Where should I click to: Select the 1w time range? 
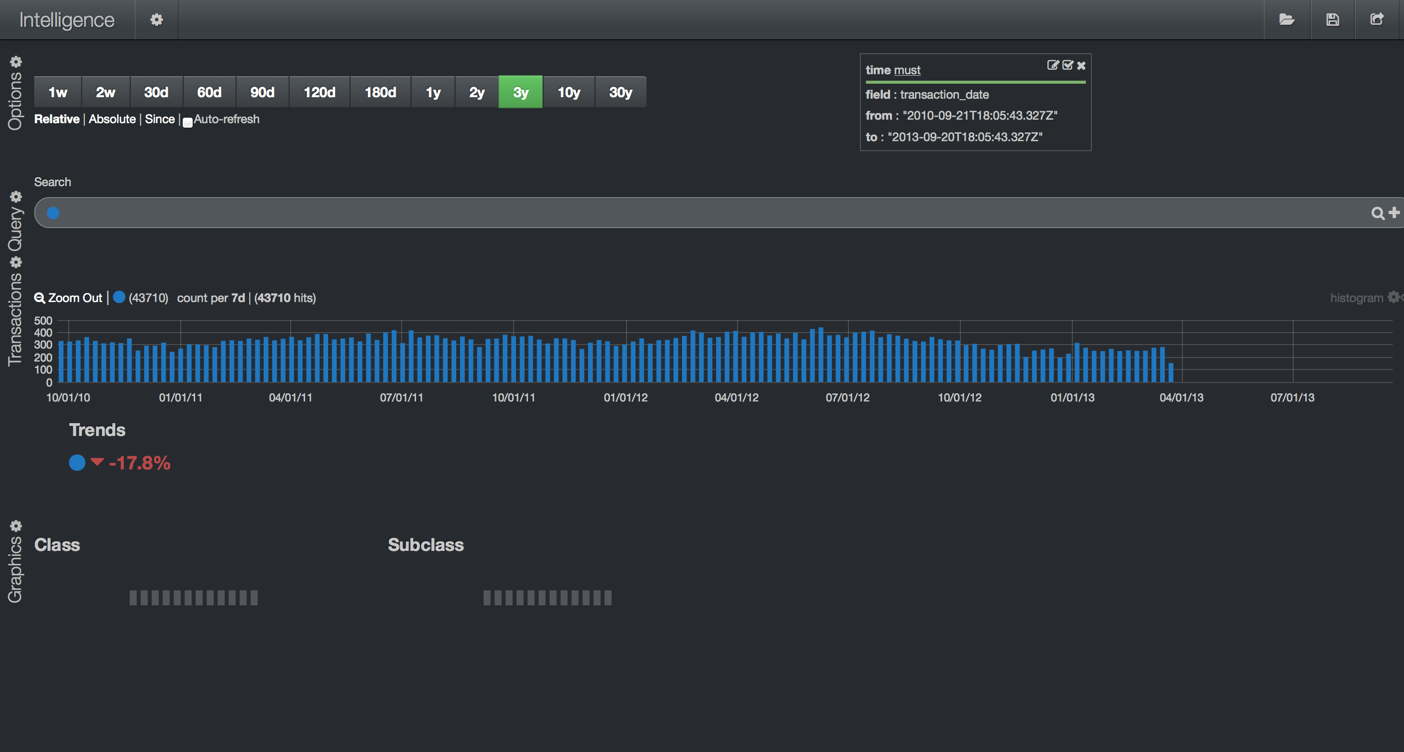[x=58, y=92]
